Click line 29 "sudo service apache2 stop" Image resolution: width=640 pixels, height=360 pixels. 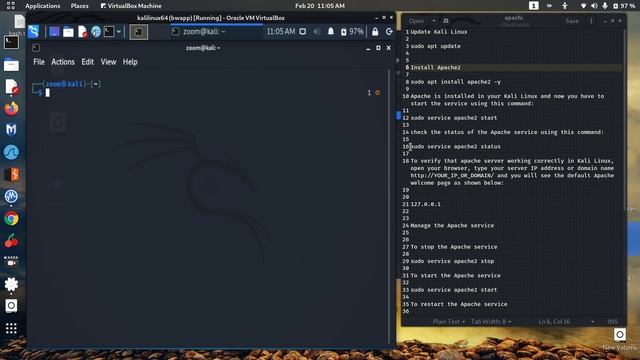coord(452,261)
